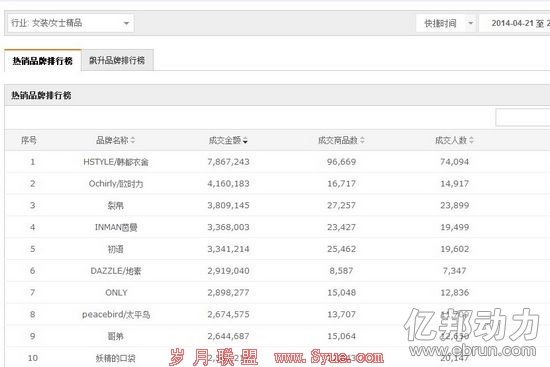Sort by 品牌名称 column header
The height and width of the screenshot is (367, 550).
click(115, 140)
